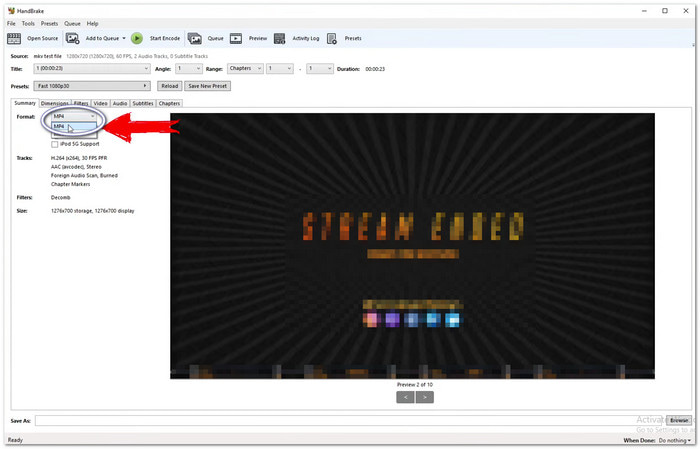Open the Help menu
The width and height of the screenshot is (700, 449).
(x=92, y=23)
